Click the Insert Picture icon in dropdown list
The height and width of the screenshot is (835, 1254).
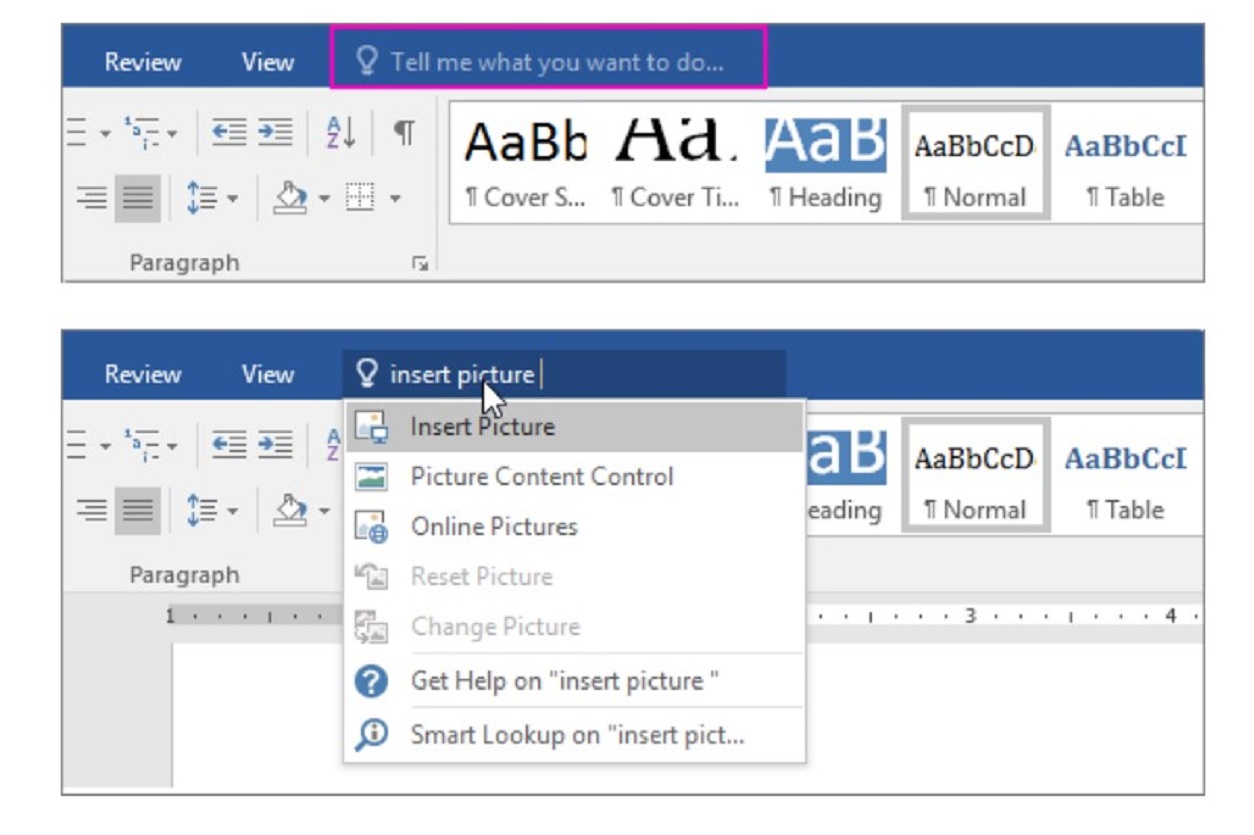(372, 426)
